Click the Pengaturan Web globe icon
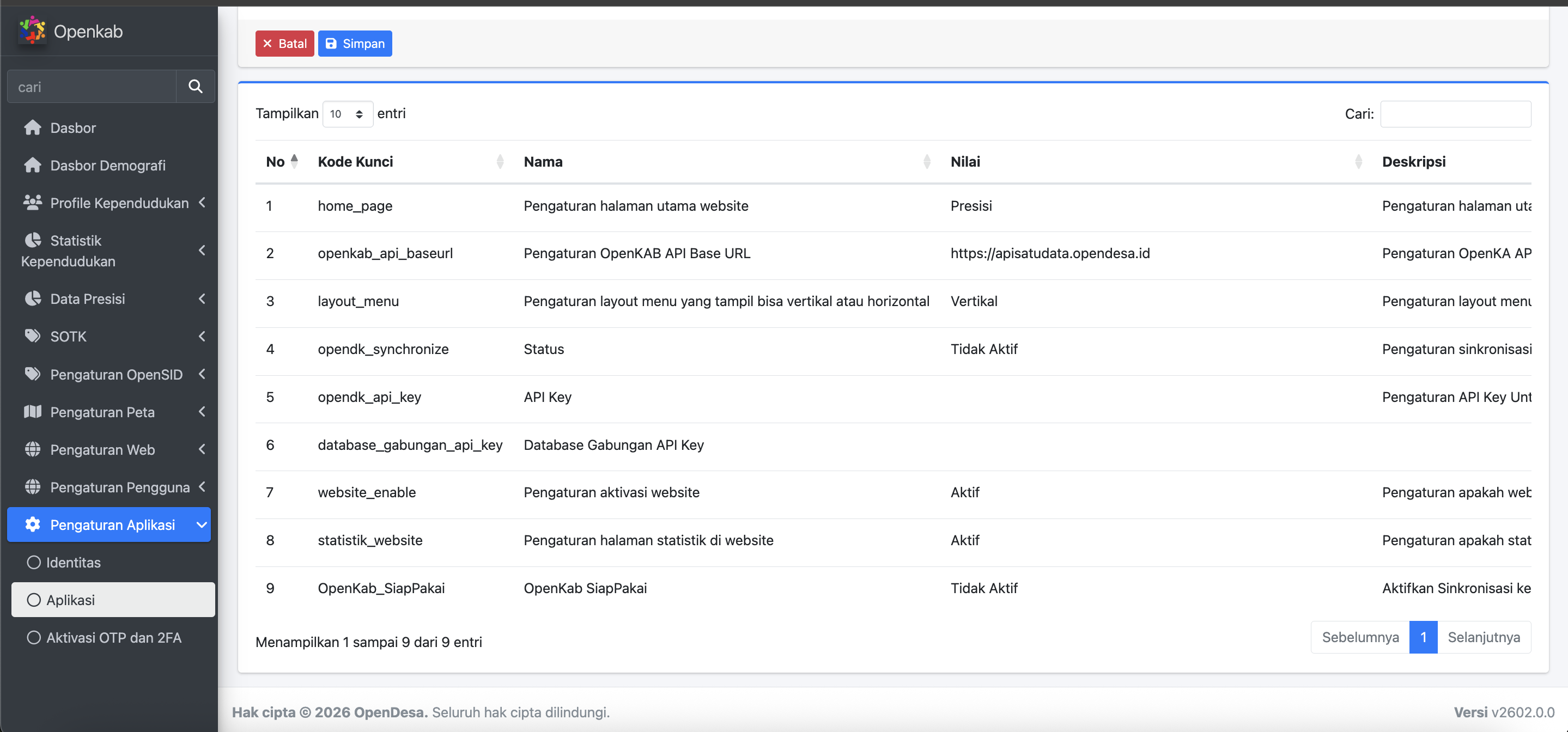The image size is (1568, 732). [33, 450]
